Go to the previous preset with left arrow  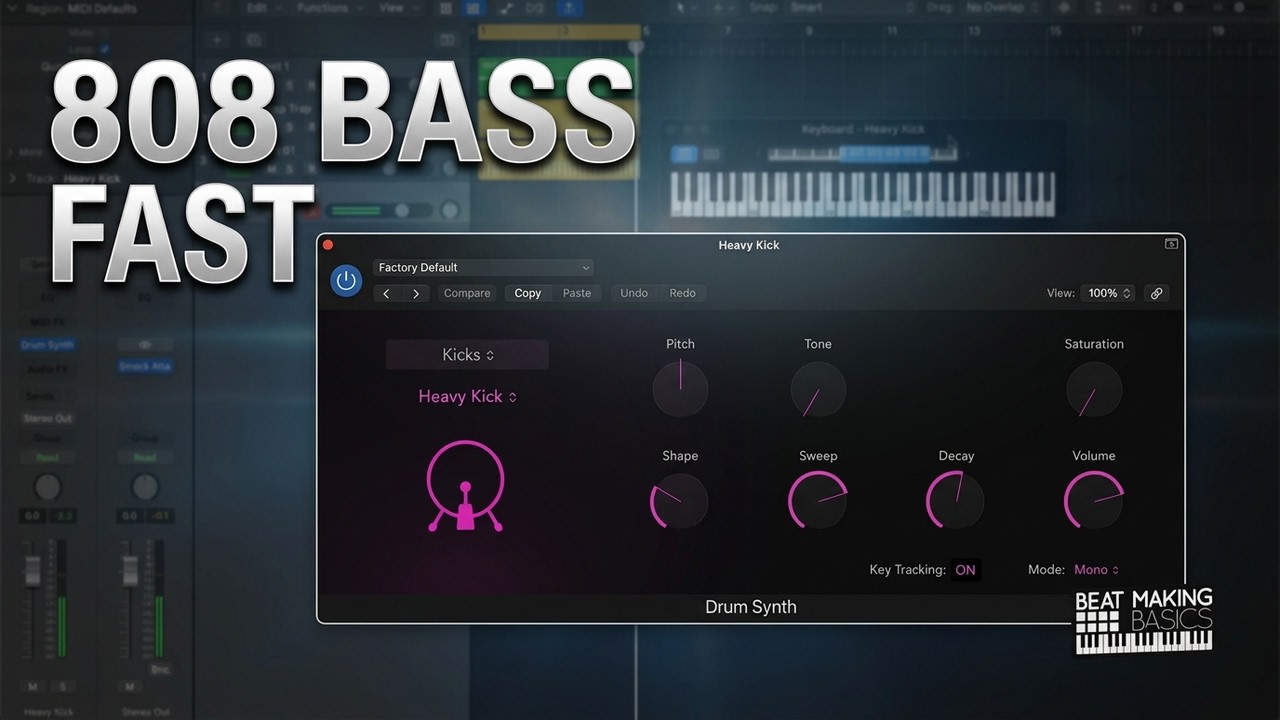coord(386,293)
